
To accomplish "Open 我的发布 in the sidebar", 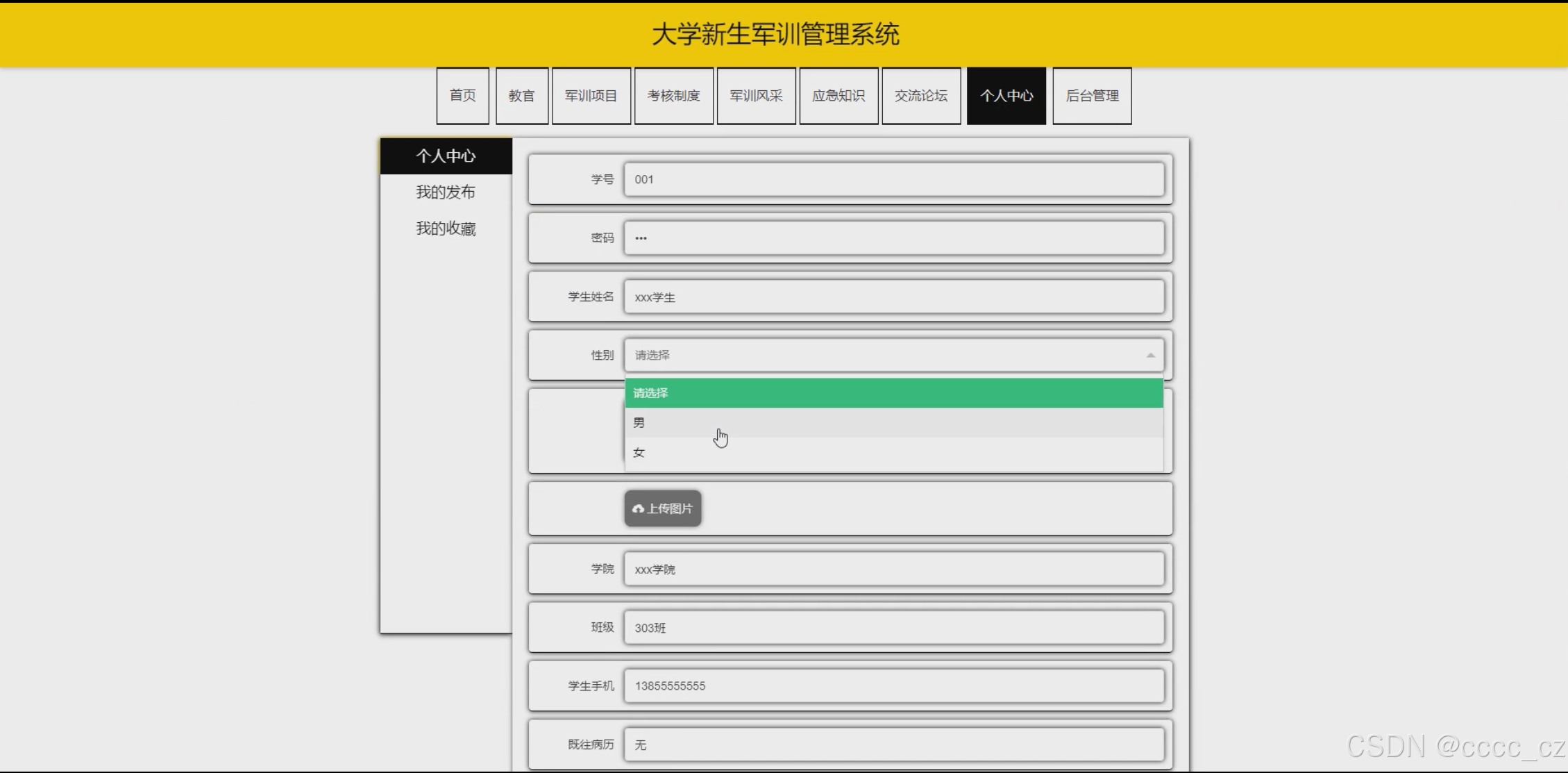I will tap(446, 192).
